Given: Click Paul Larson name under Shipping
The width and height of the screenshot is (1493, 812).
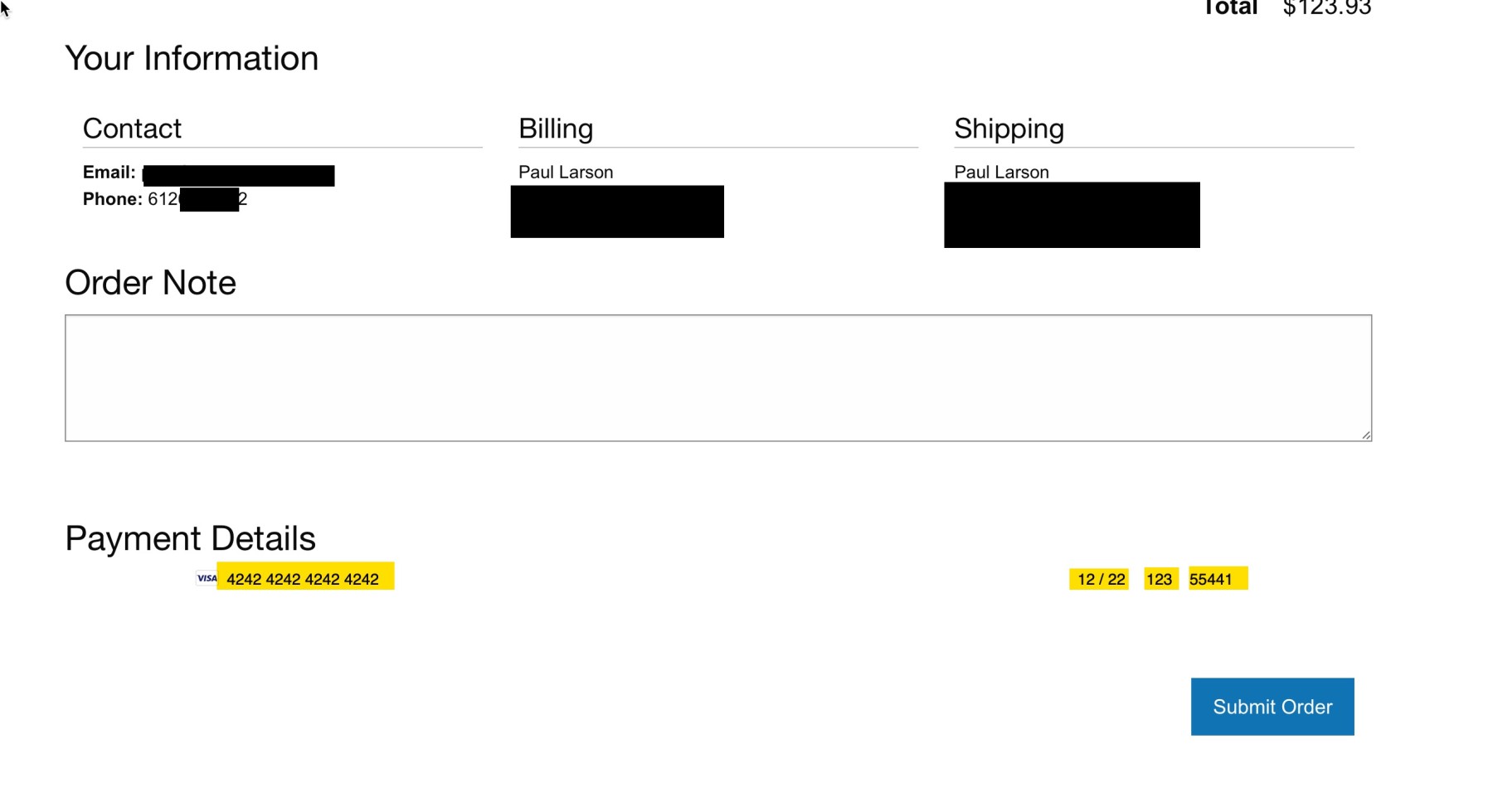Looking at the screenshot, I should [x=1001, y=173].
